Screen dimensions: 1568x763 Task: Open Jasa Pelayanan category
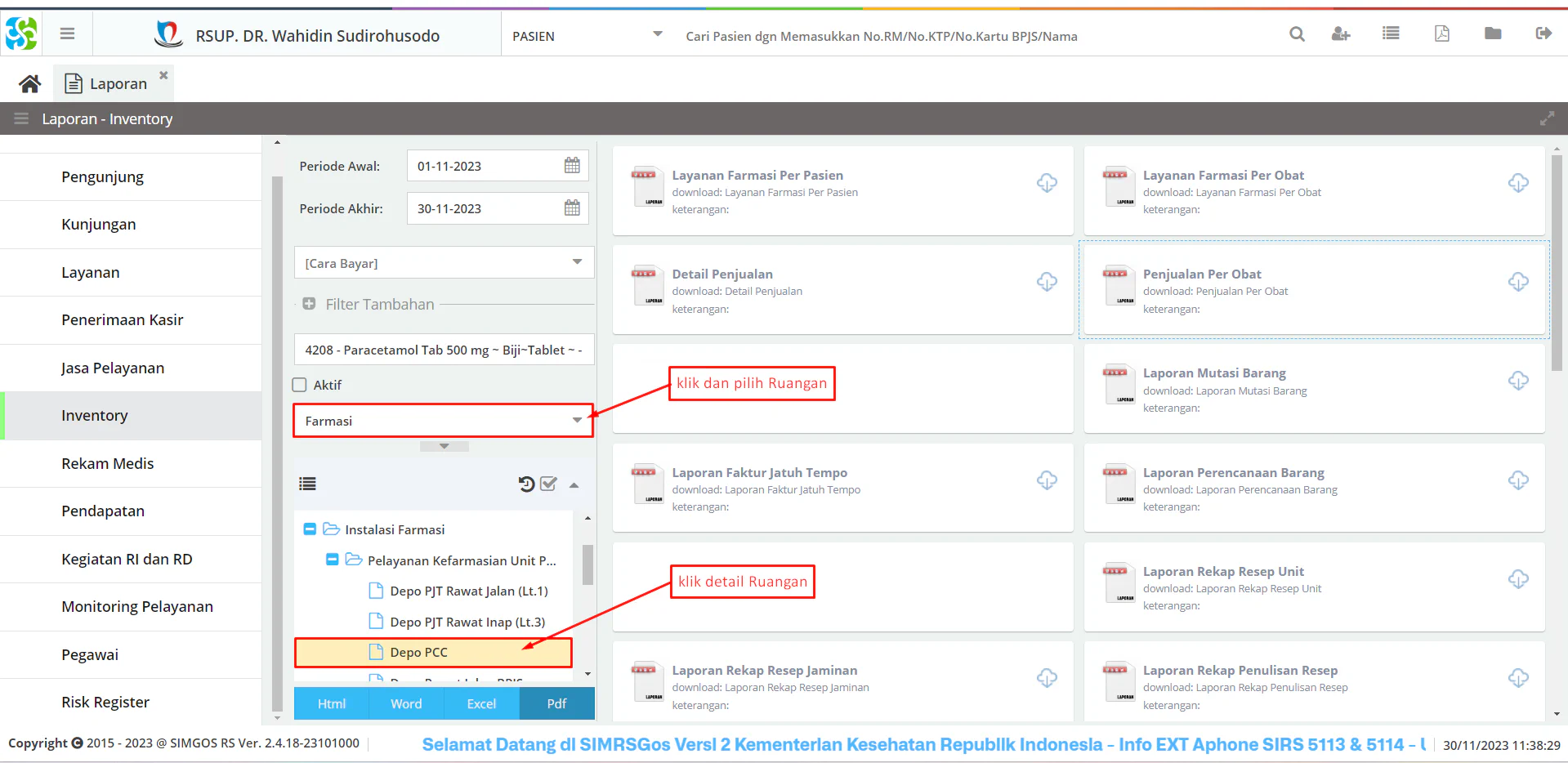(x=131, y=368)
